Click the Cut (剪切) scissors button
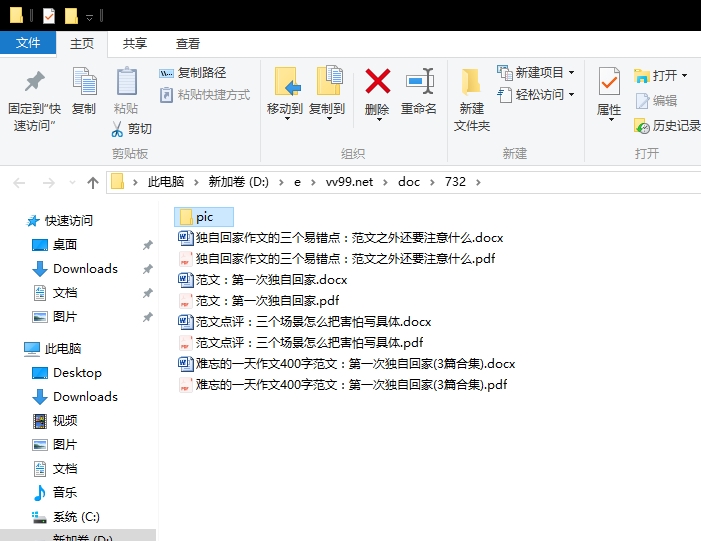 (x=131, y=129)
